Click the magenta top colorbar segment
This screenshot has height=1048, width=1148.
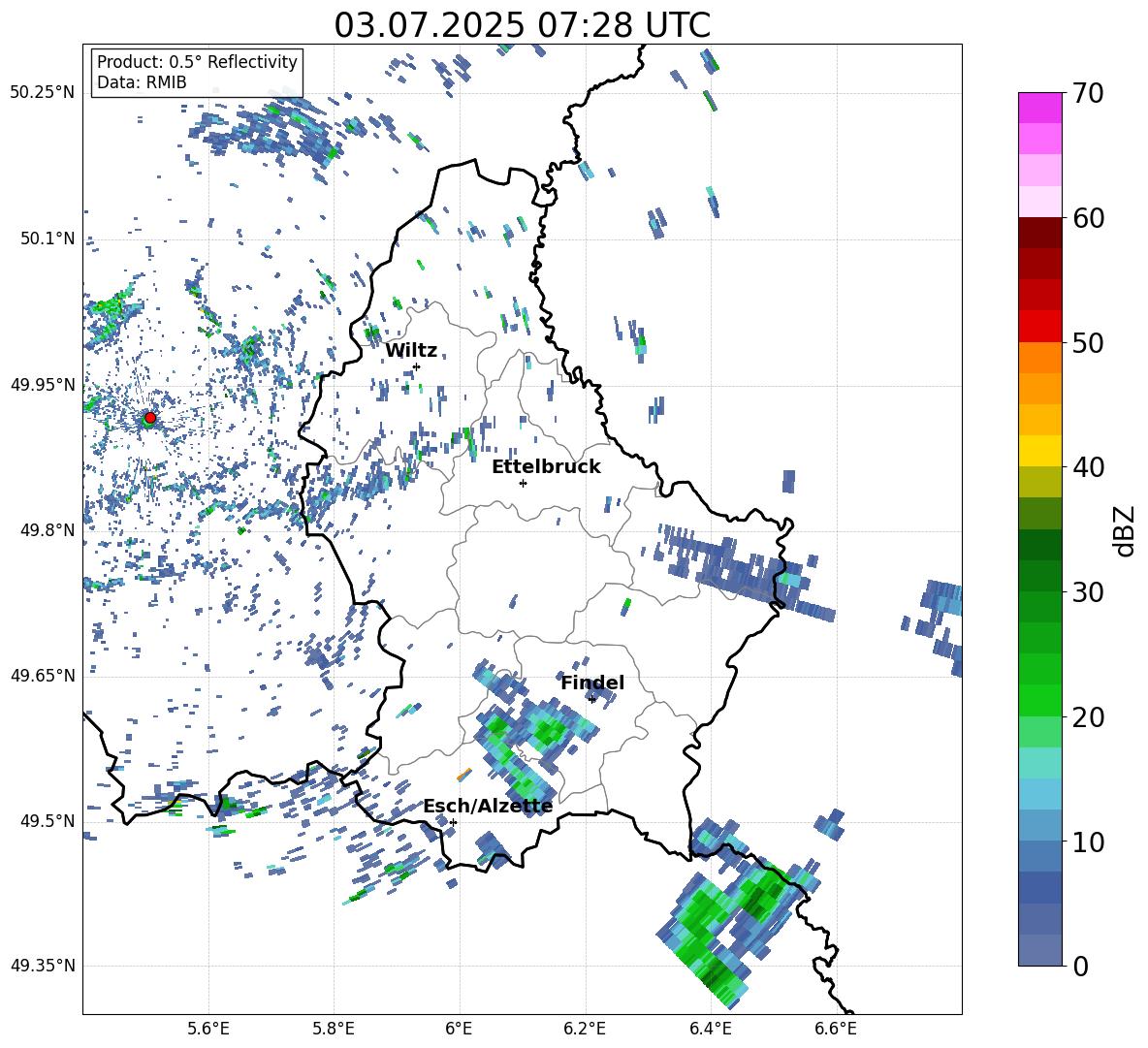pyautogui.click(x=1039, y=108)
